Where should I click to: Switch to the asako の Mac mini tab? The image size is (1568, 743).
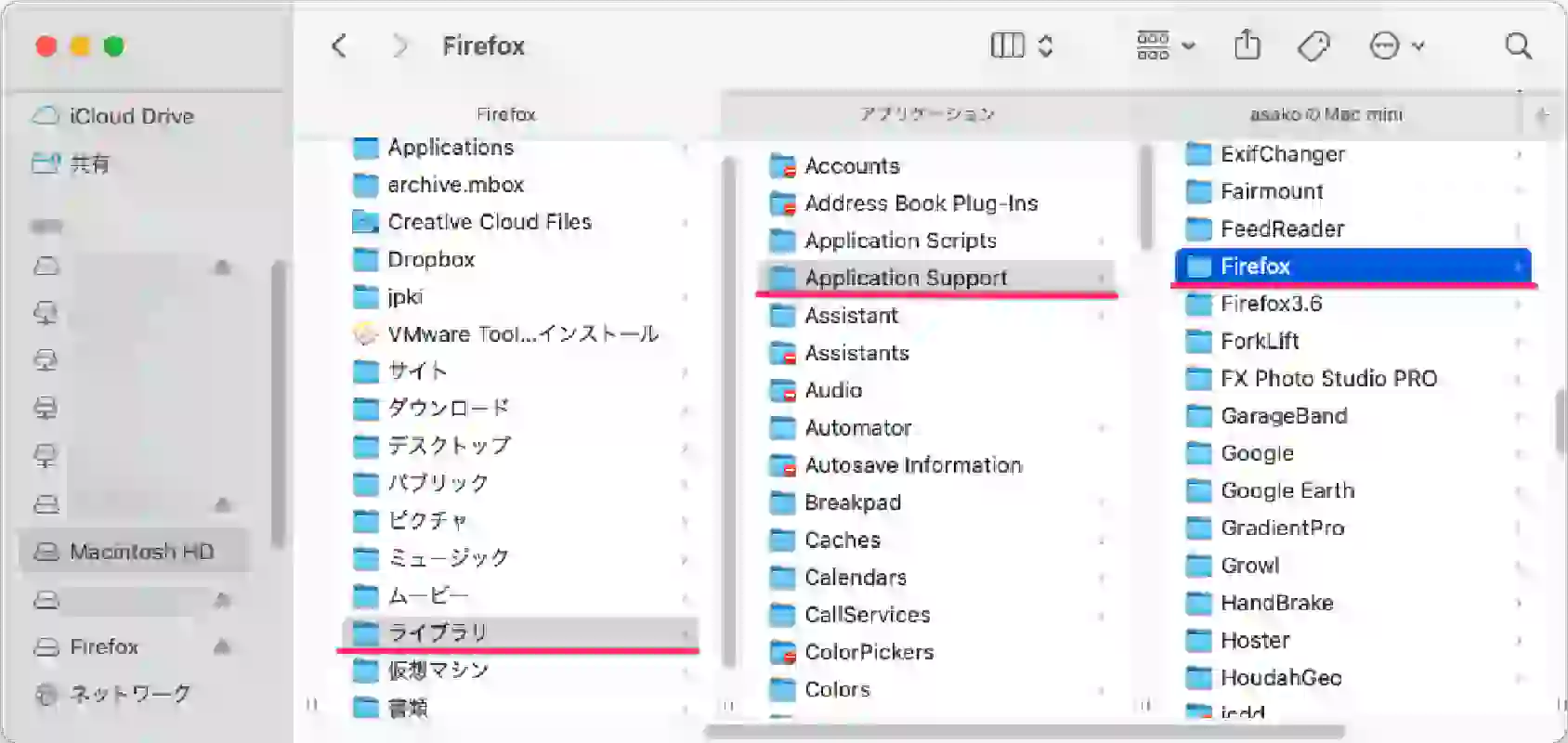coord(1326,114)
